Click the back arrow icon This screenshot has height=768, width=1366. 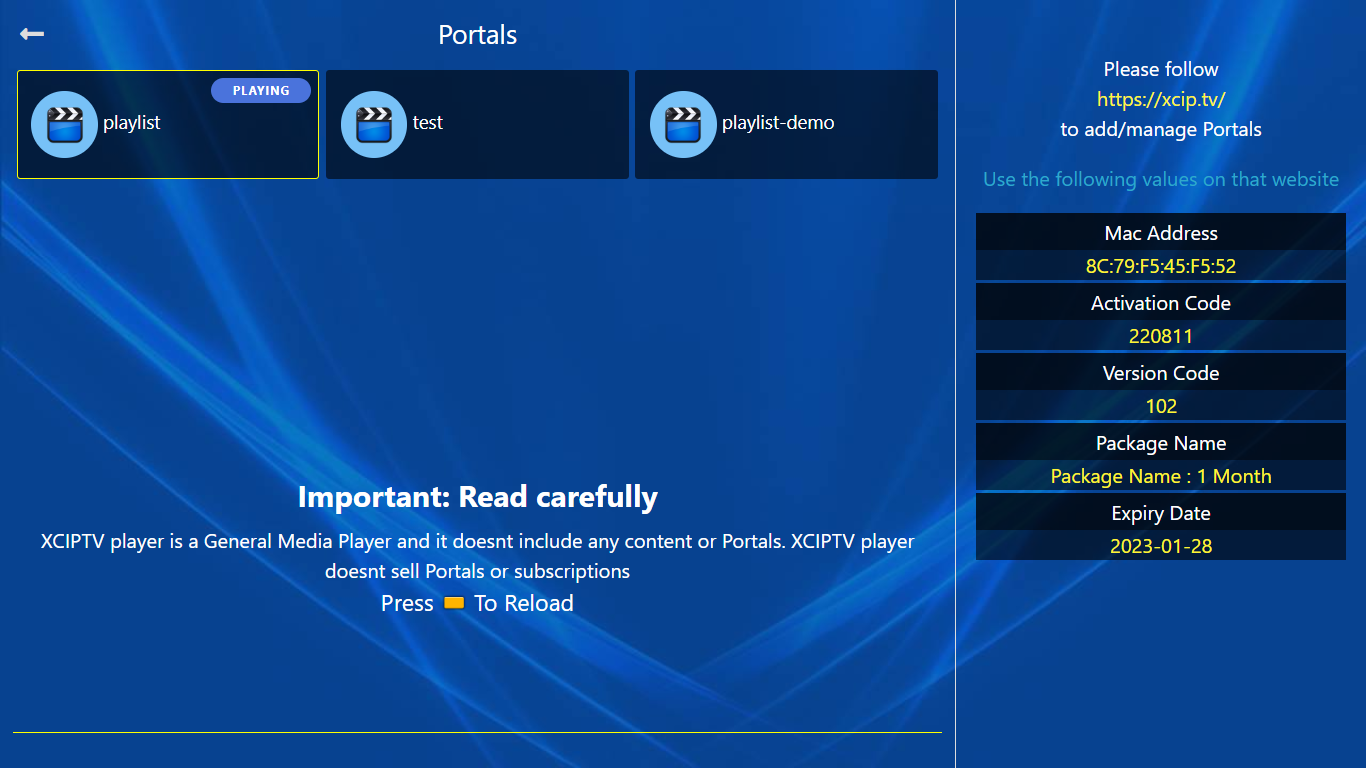pyautogui.click(x=32, y=34)
